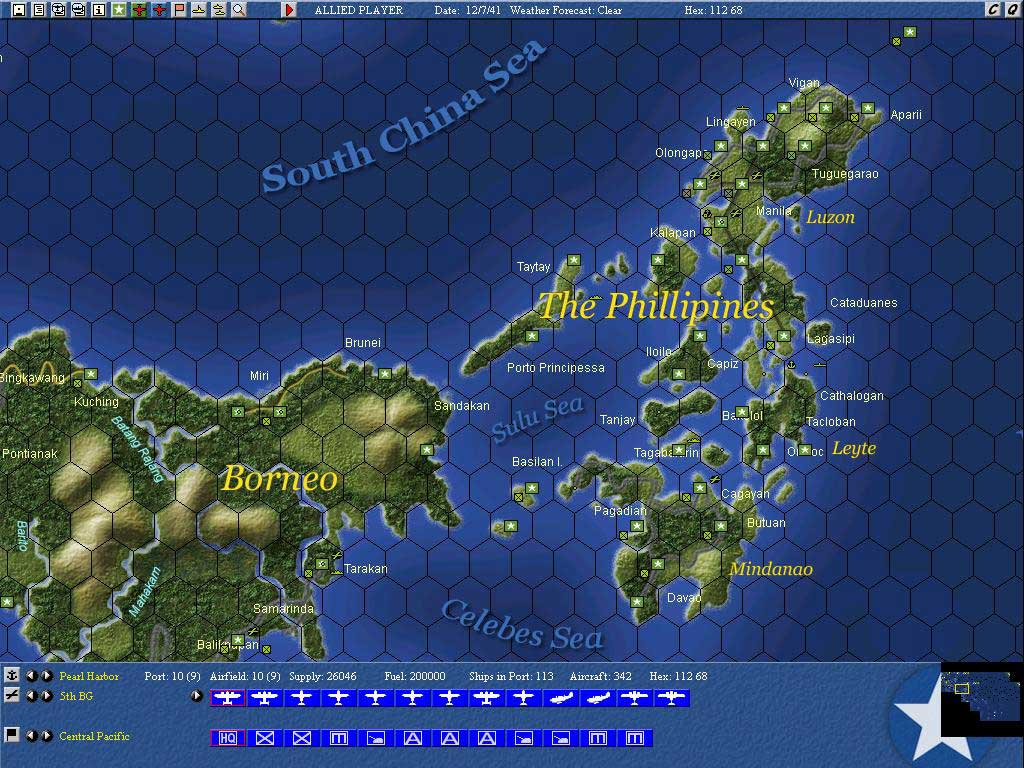Open the information 'i' toolbar icon
Image resolution: width=1024 pixels, height=768 pixels.
(99, 10)
